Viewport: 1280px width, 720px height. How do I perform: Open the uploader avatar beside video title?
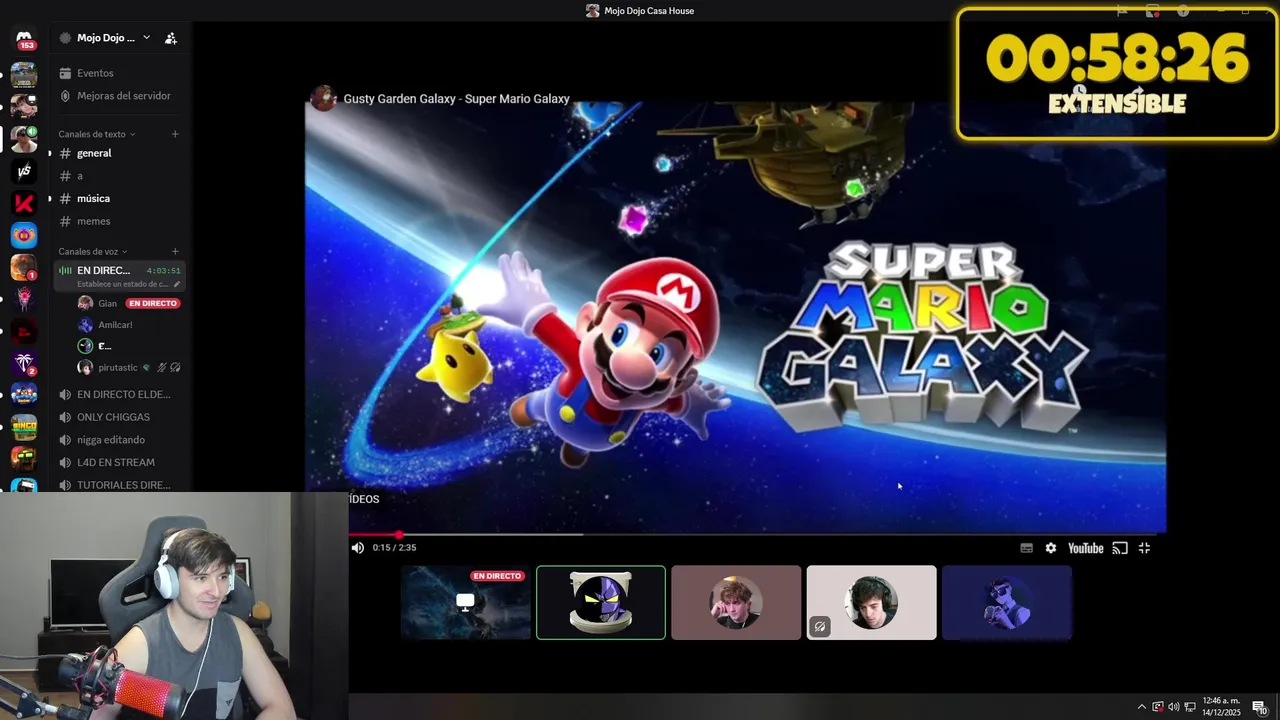[323, 98]
